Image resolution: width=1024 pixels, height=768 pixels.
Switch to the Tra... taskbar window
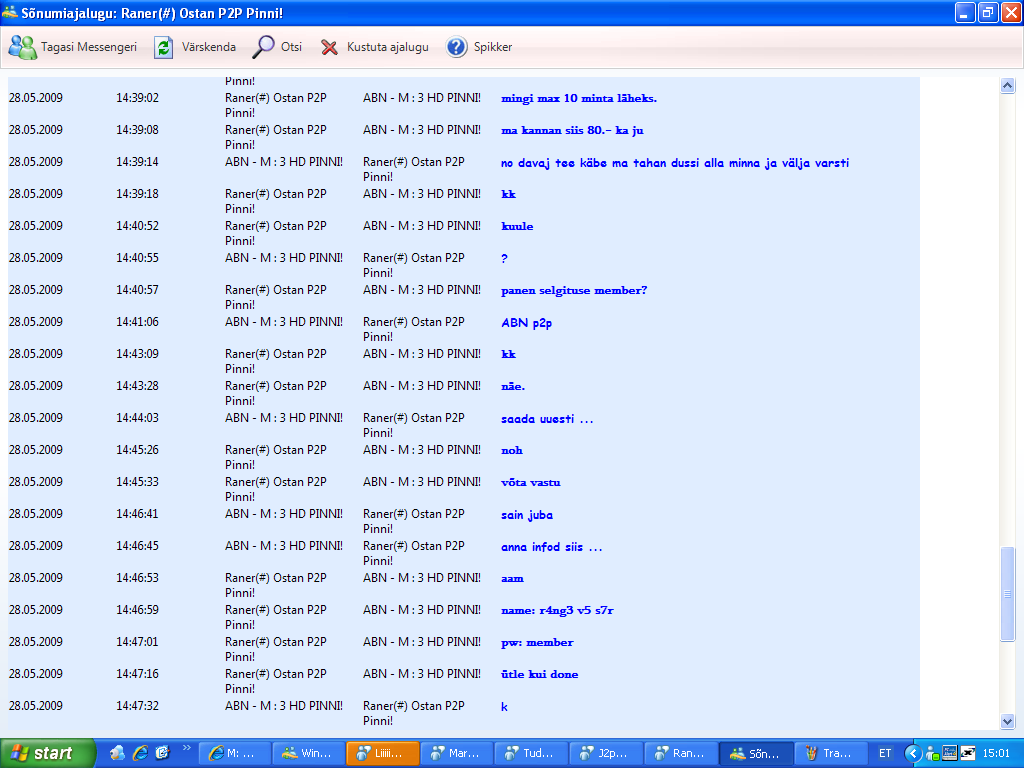(830, 753)
